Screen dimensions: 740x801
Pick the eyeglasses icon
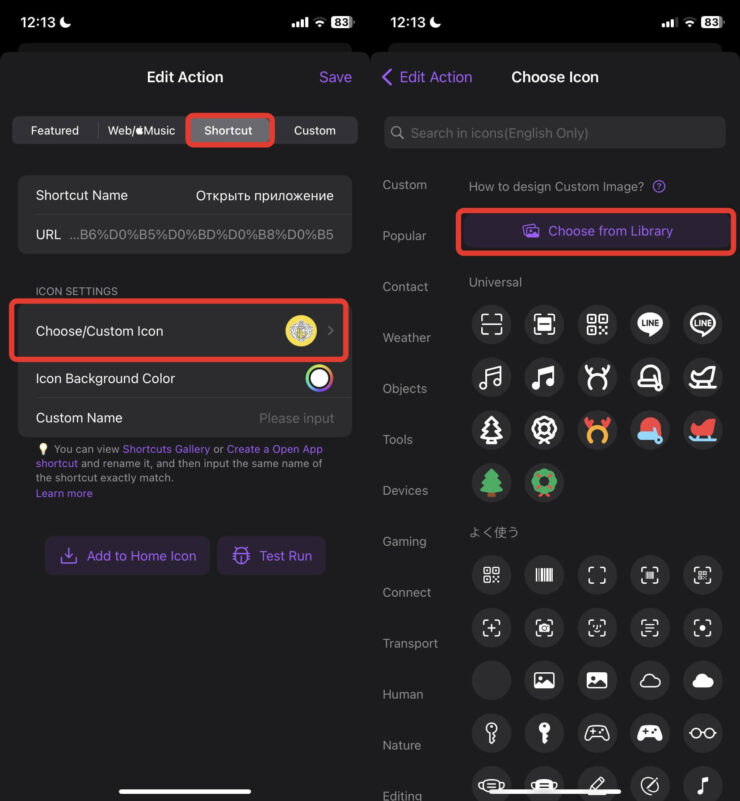click(703, 733)
